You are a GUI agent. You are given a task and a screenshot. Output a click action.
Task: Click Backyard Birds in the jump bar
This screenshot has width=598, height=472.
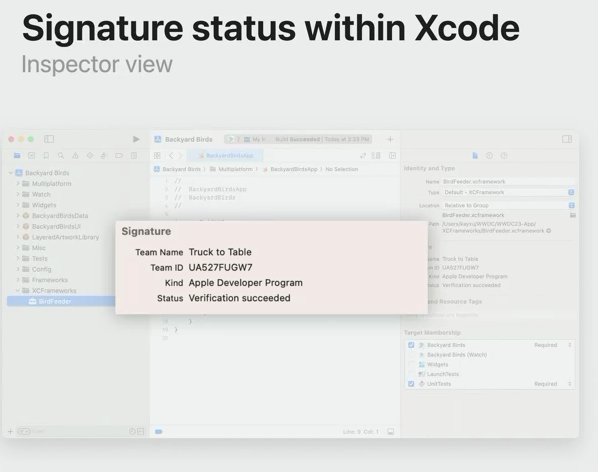(177, 169)
